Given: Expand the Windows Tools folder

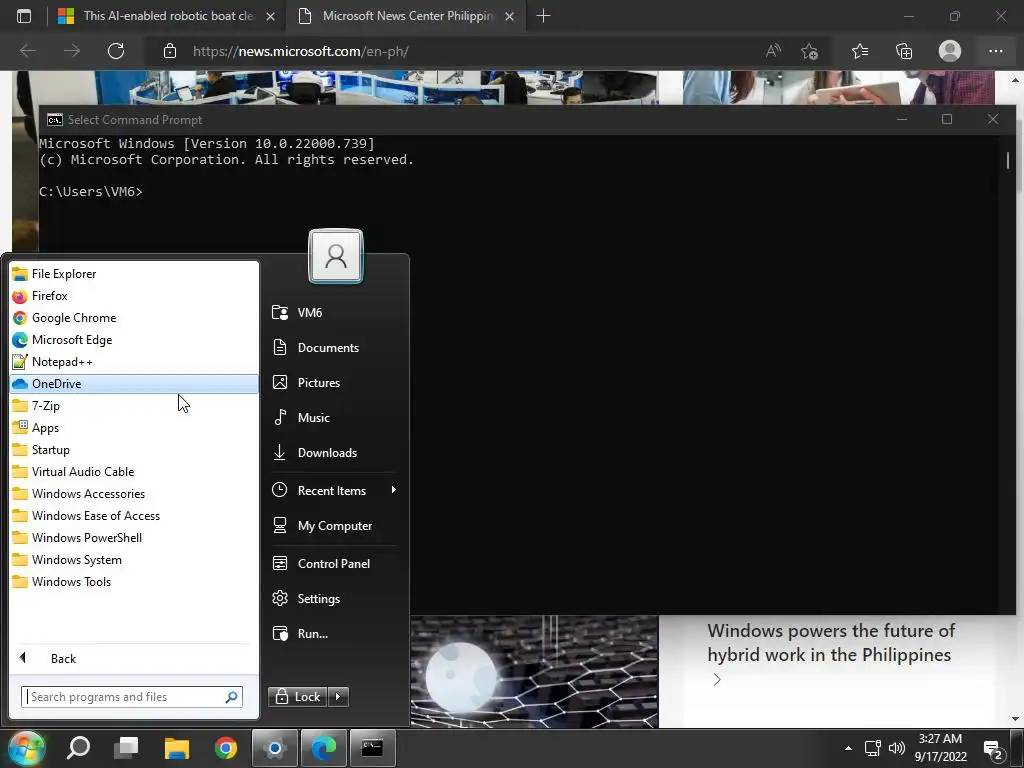Looking at the screenshot, I should point(134,582).
